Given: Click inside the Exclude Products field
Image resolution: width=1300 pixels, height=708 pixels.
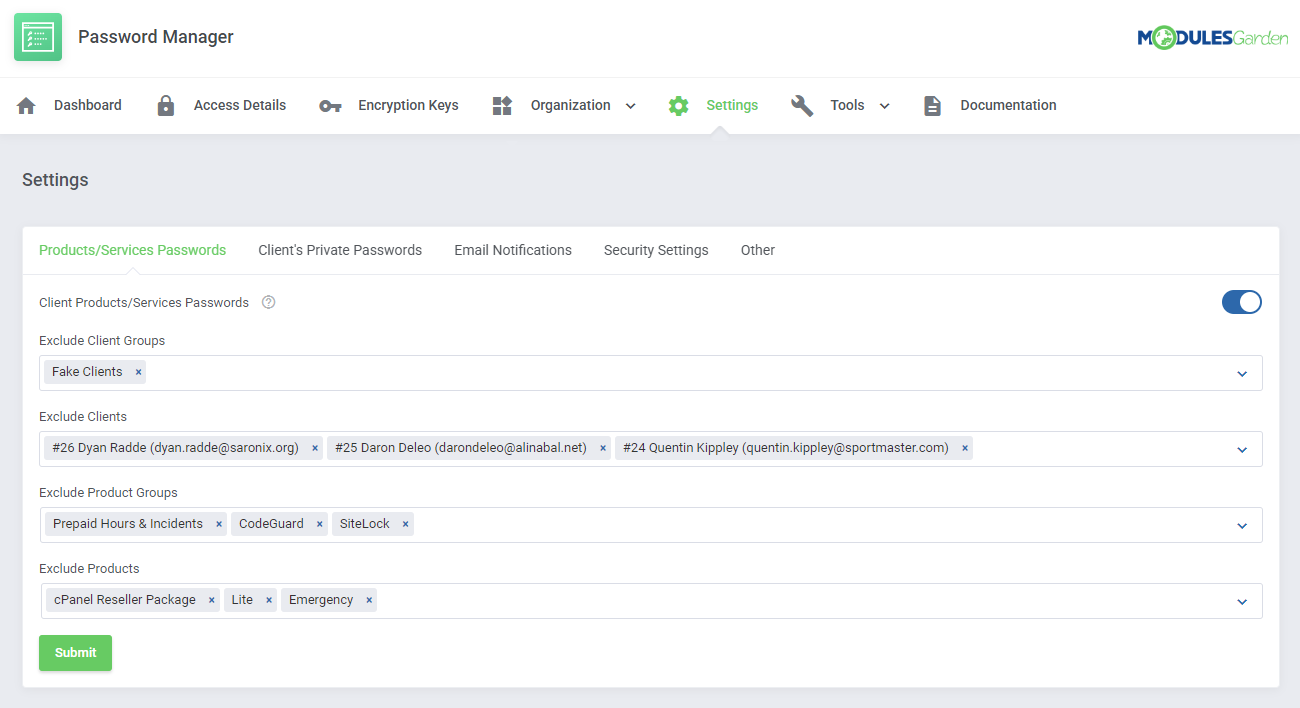Looking at the screenshot, I should point(651,601).
